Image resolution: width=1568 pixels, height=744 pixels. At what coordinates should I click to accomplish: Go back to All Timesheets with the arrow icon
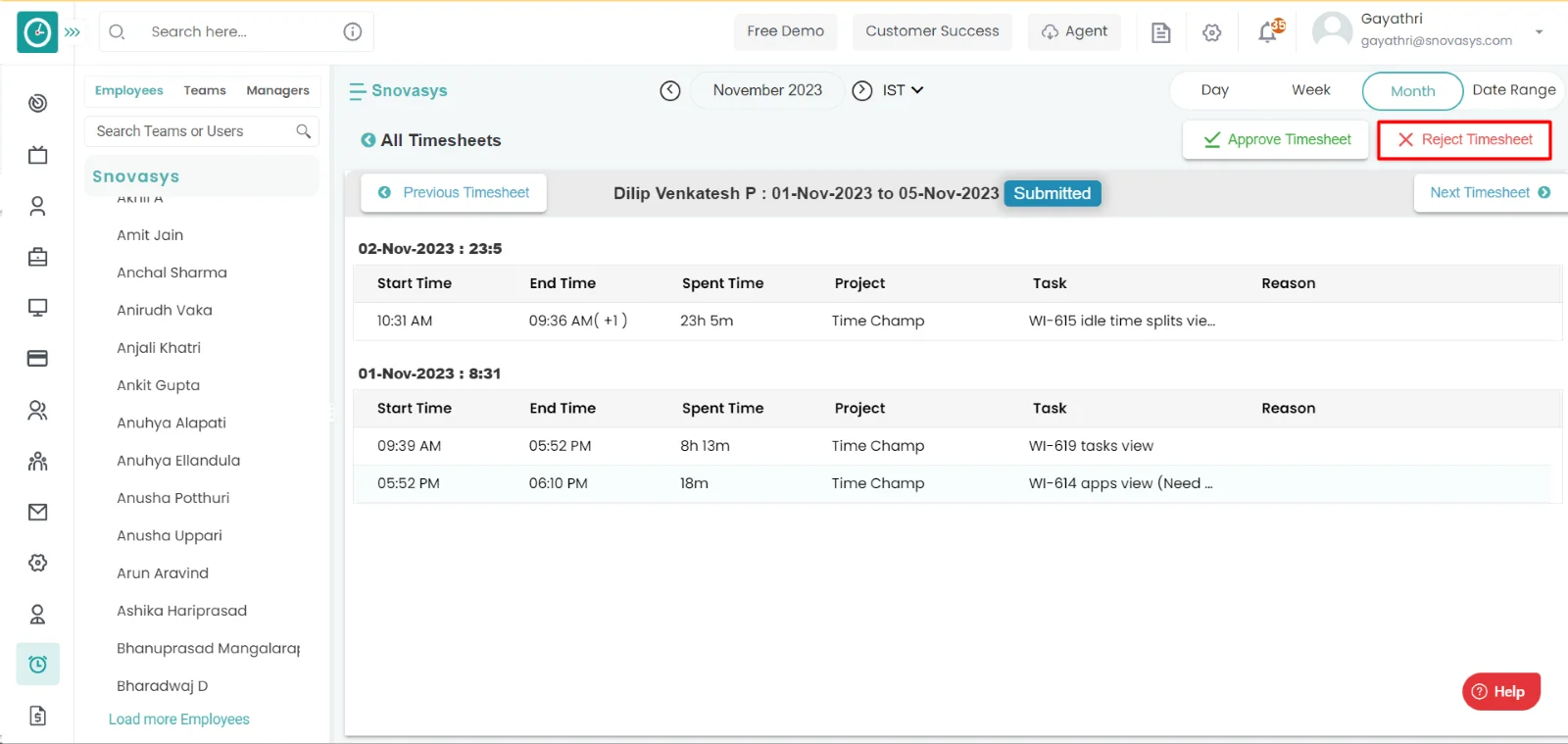click(368, 140)
